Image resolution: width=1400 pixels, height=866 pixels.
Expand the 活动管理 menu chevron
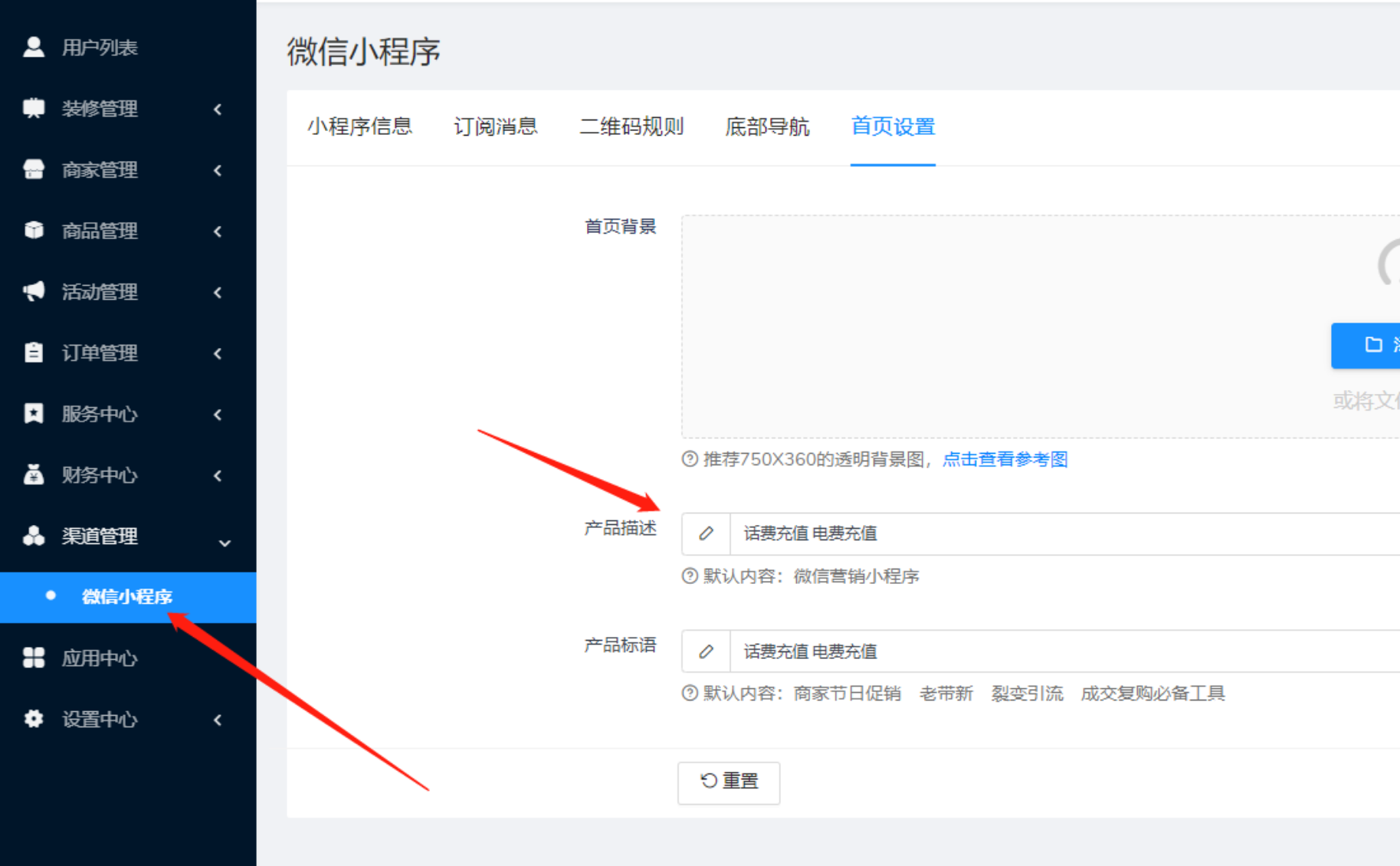click(x=218, y=292)
